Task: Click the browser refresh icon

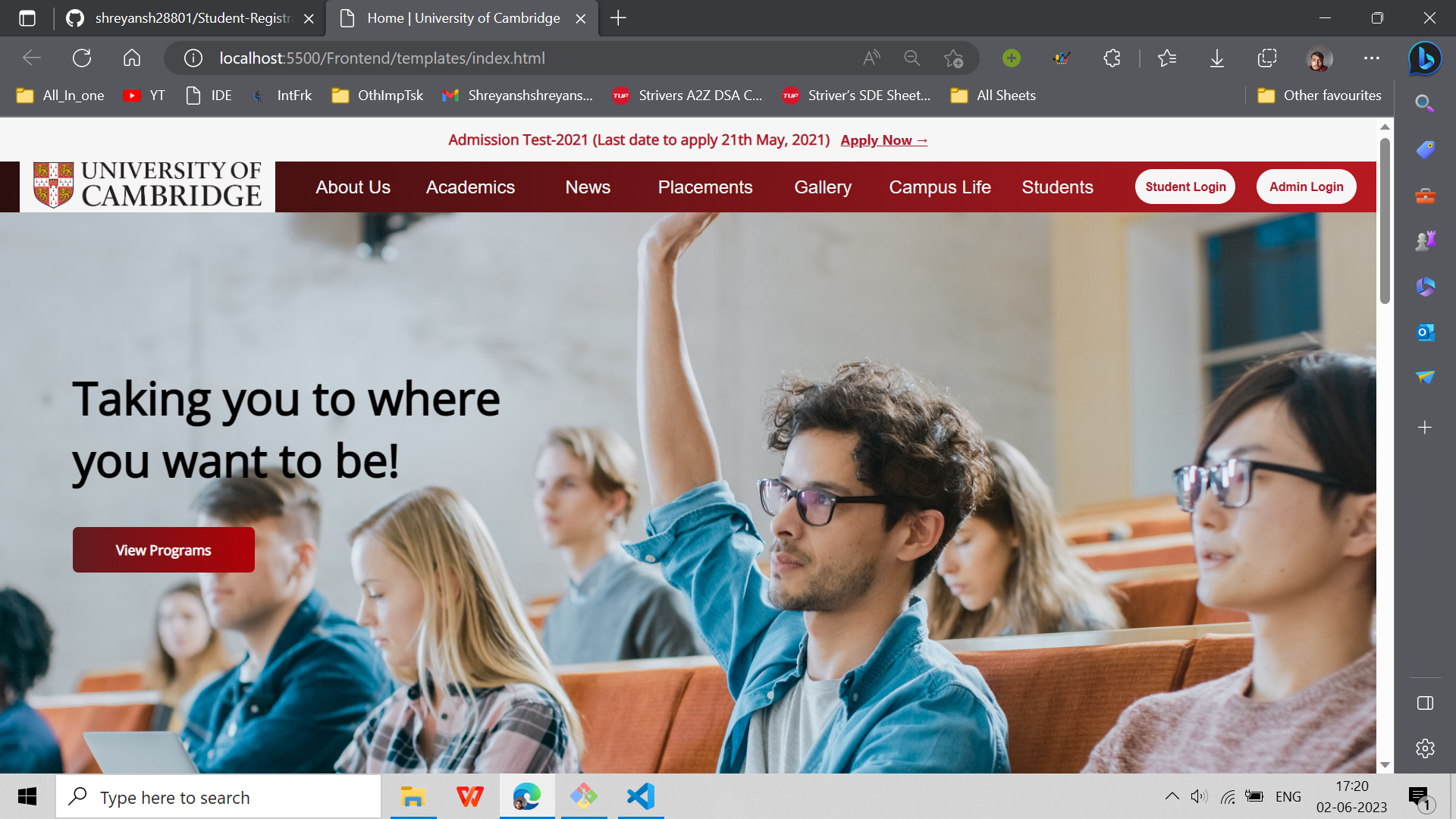Action: [x=82, y=58]
